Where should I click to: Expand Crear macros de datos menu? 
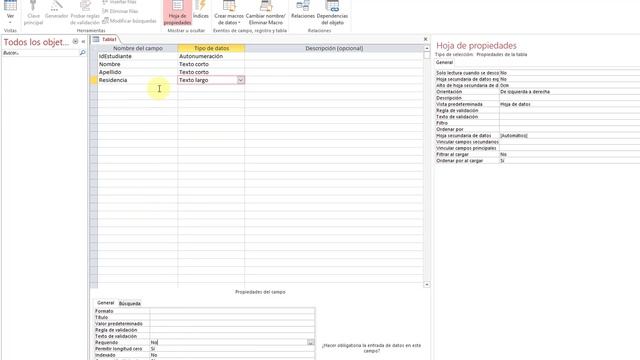[229, 13]
